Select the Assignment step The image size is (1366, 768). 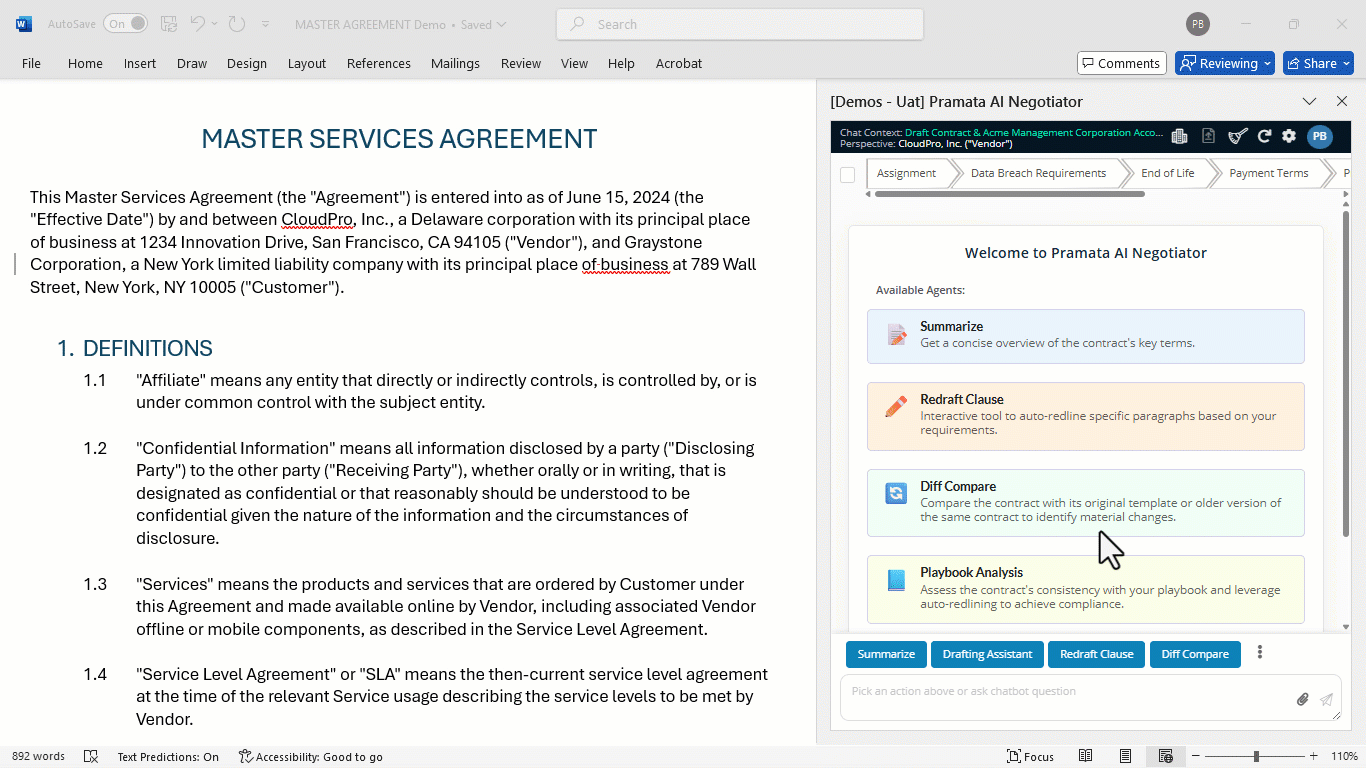(906, 174)
